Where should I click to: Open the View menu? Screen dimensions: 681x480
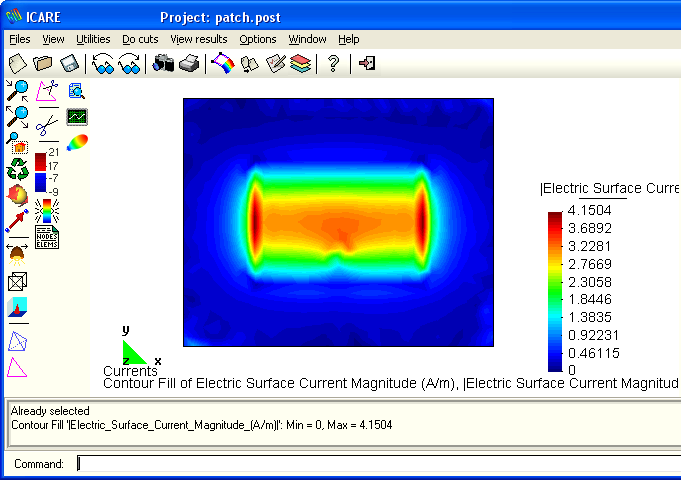pos(53,39)
